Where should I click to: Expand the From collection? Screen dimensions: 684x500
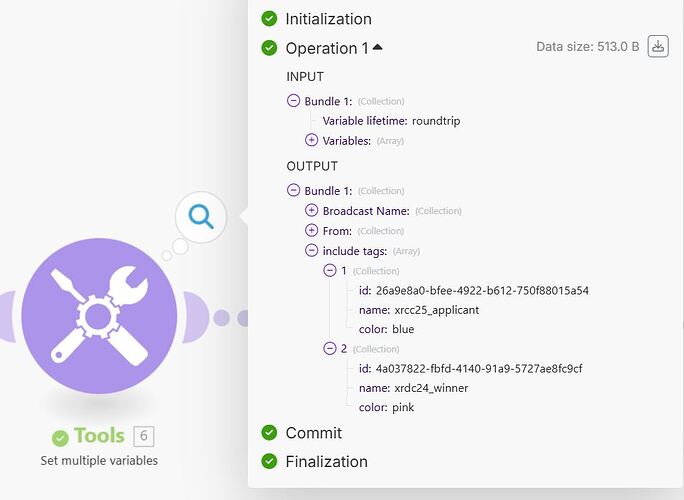tap(311, 230)
